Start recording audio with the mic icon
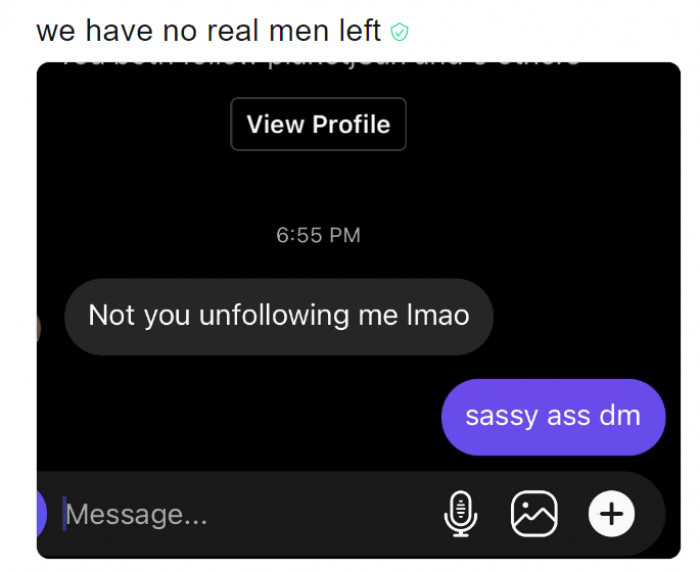This screenshot has width=700, height=572. pos(461,514)
